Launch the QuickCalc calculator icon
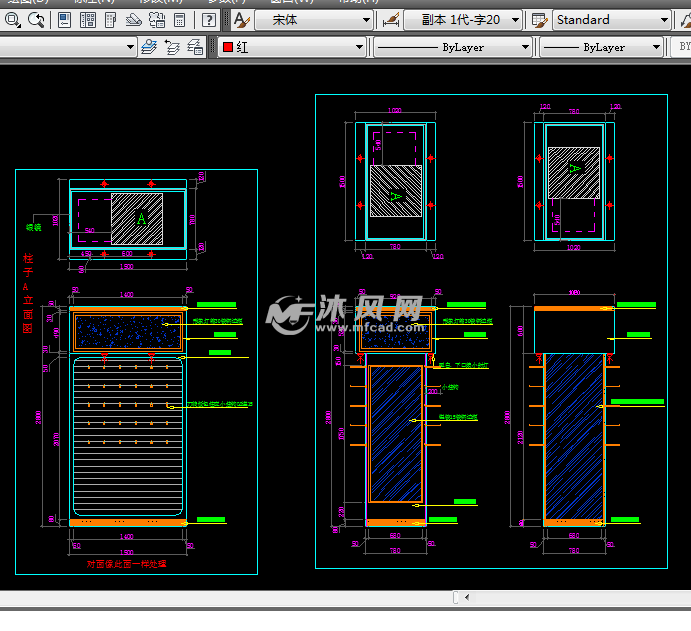The width and height of the screenshot is (691, 631). coord(179,20)
